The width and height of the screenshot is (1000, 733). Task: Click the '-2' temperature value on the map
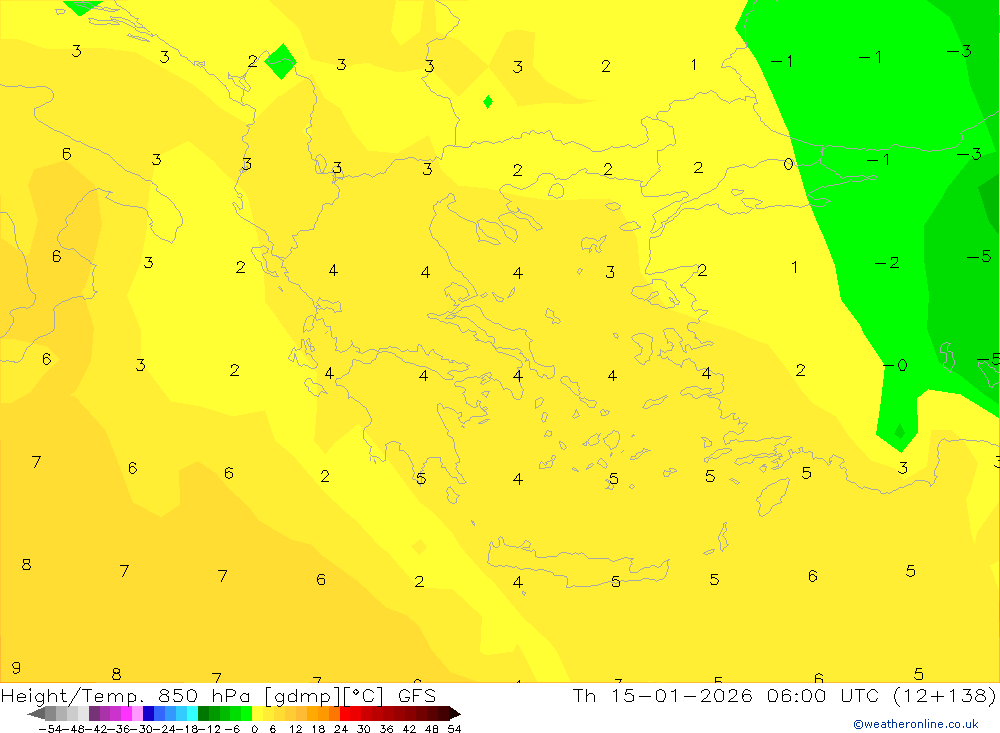pyautogui.click(x=886, y=262)
